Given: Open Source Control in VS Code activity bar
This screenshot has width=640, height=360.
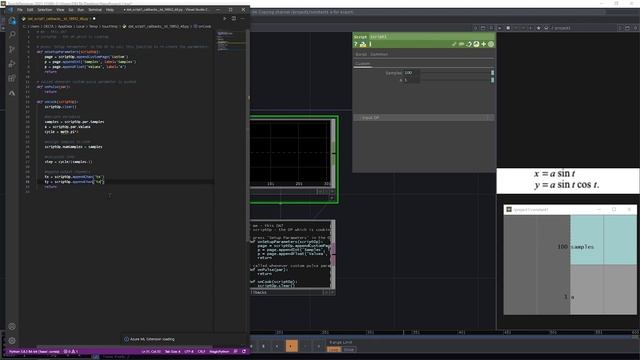Looking at the screenshot, I should click(12, 49).
